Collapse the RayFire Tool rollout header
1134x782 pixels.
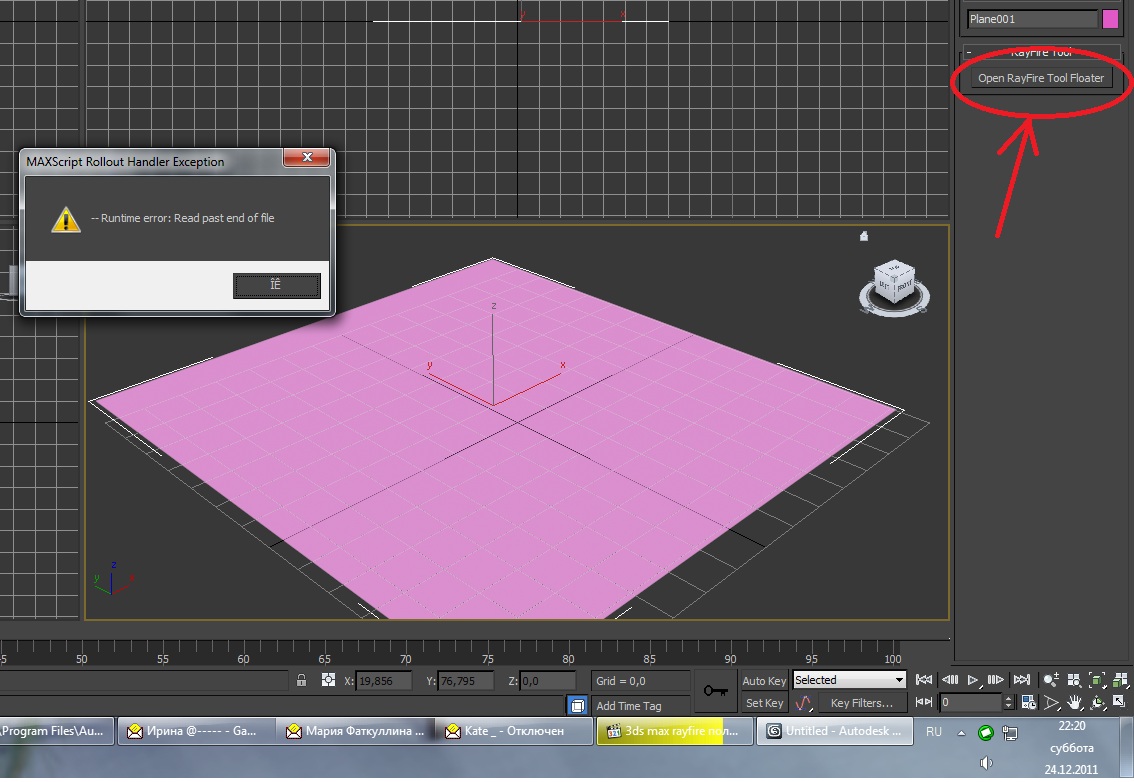point(1041,52)
